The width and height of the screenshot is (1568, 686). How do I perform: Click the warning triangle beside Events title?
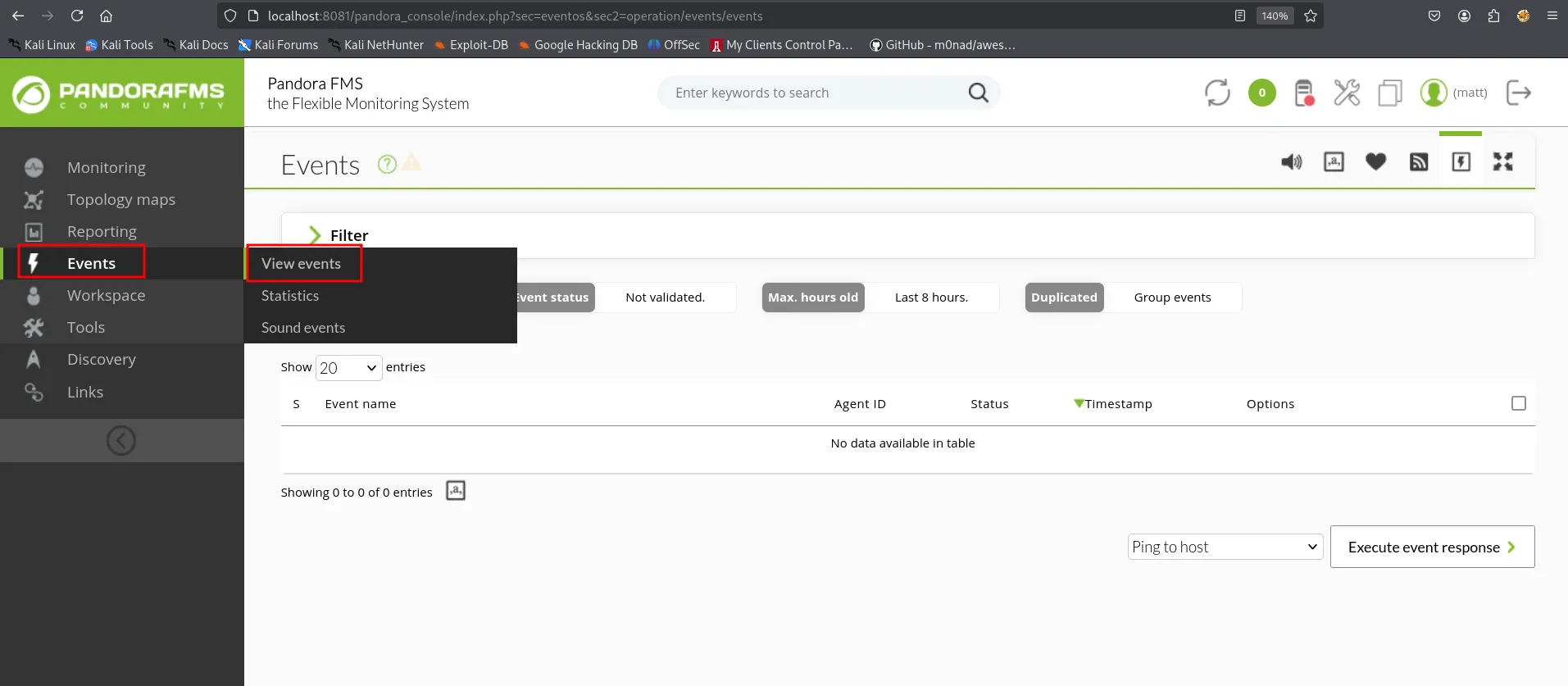point(411,162)
